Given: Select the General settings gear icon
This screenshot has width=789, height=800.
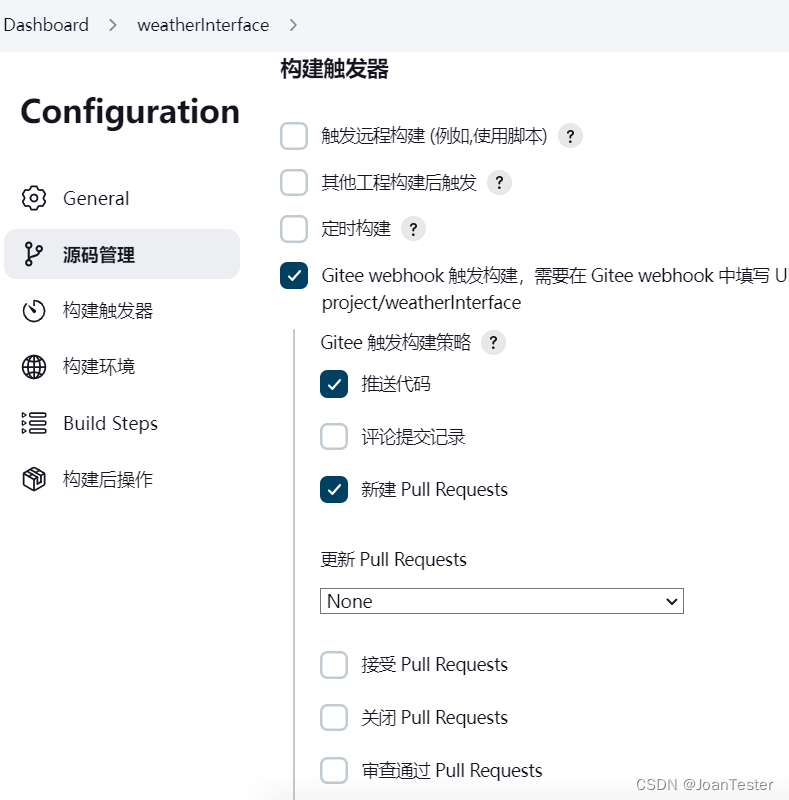Looking at the screenshot, I should (34, 198).
